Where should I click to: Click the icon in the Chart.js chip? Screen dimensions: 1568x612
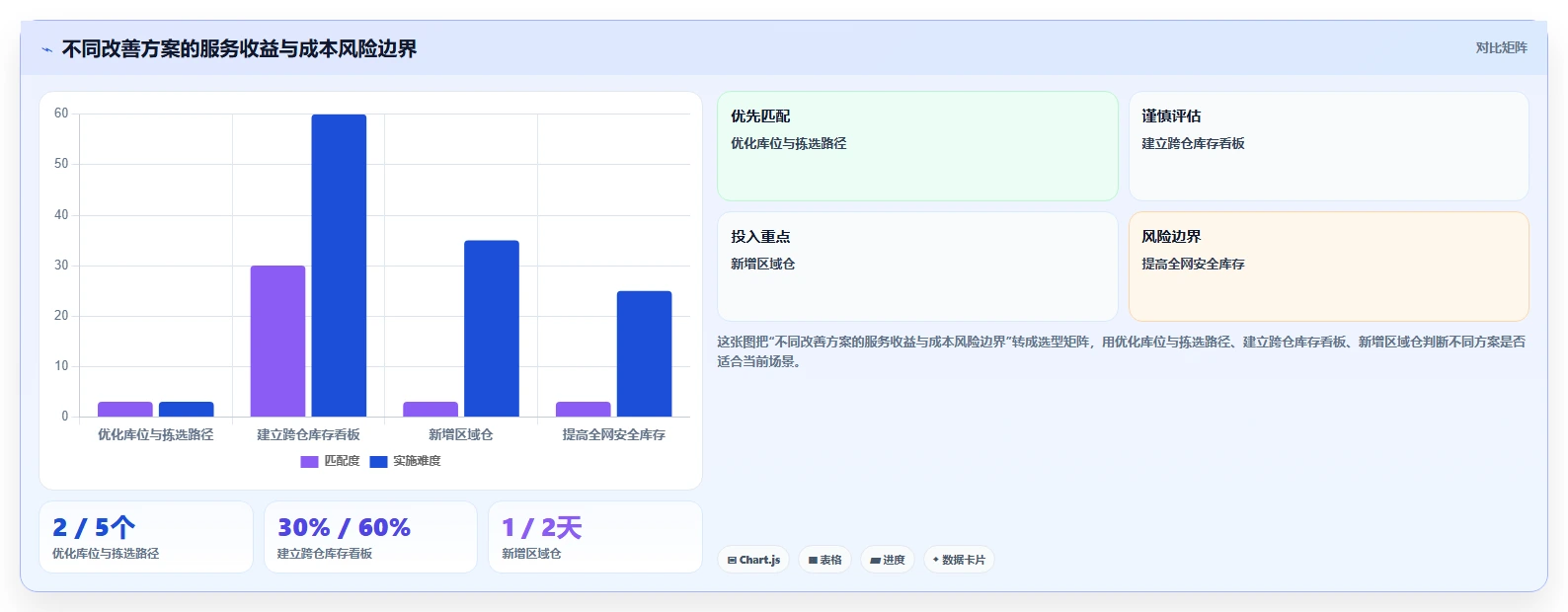tap(732, 560)
